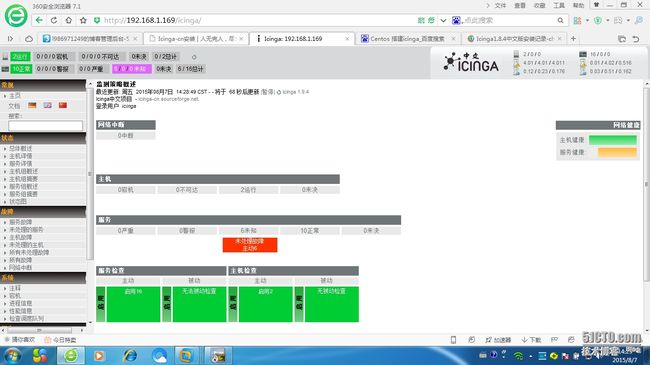
Task: Click the cloud icon beside tab bar
Action: click(29, 39)
